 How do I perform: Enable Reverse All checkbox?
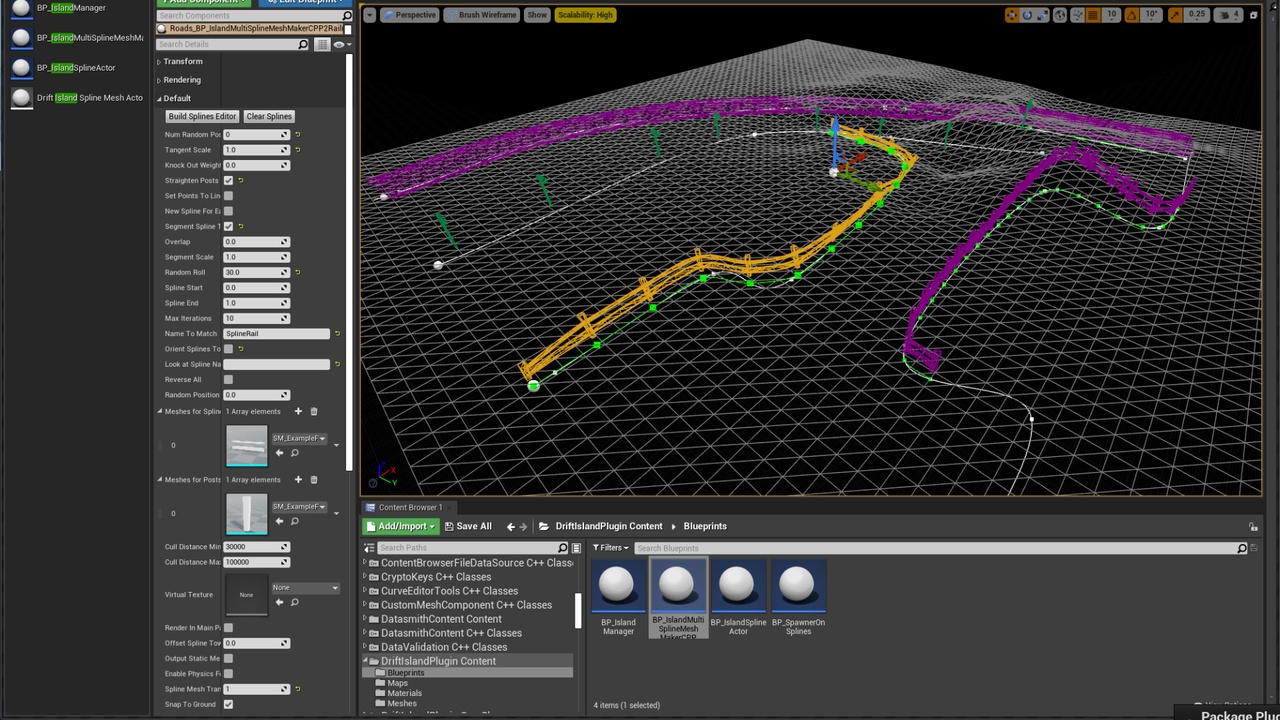coord(228,379)
